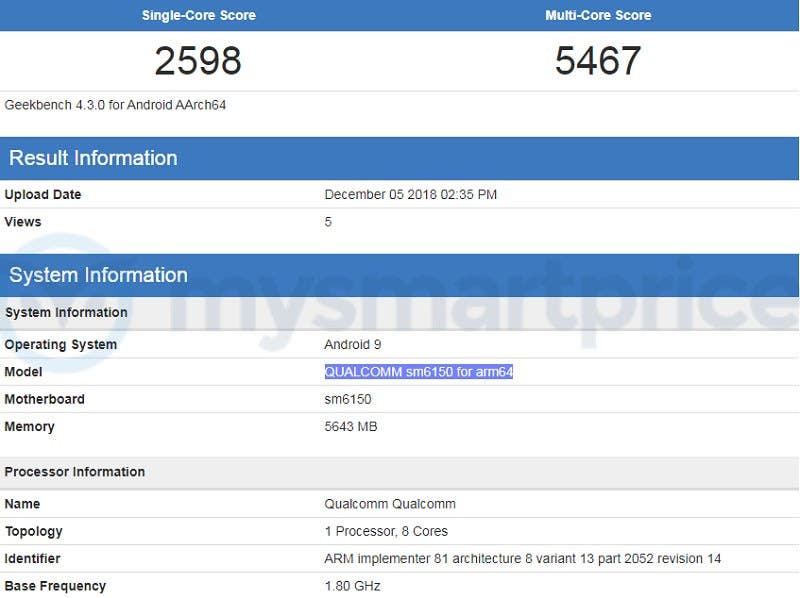Screen dimensions: 800x598
Task: Click the System Information blue header
Action: click(98, 275)
